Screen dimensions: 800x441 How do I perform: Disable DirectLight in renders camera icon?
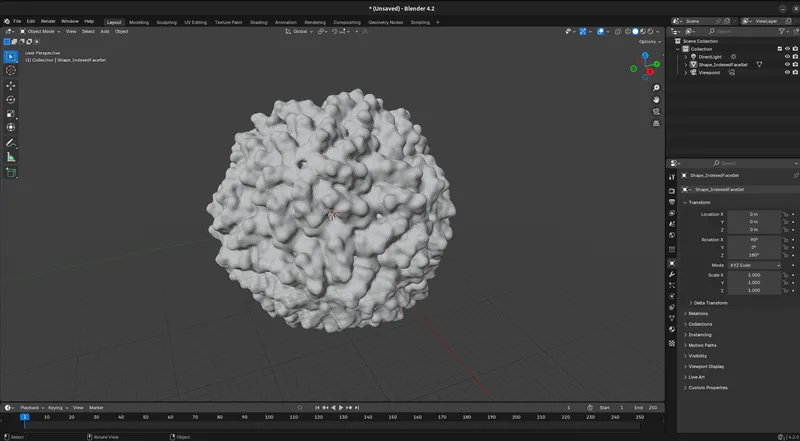point(795,57)
